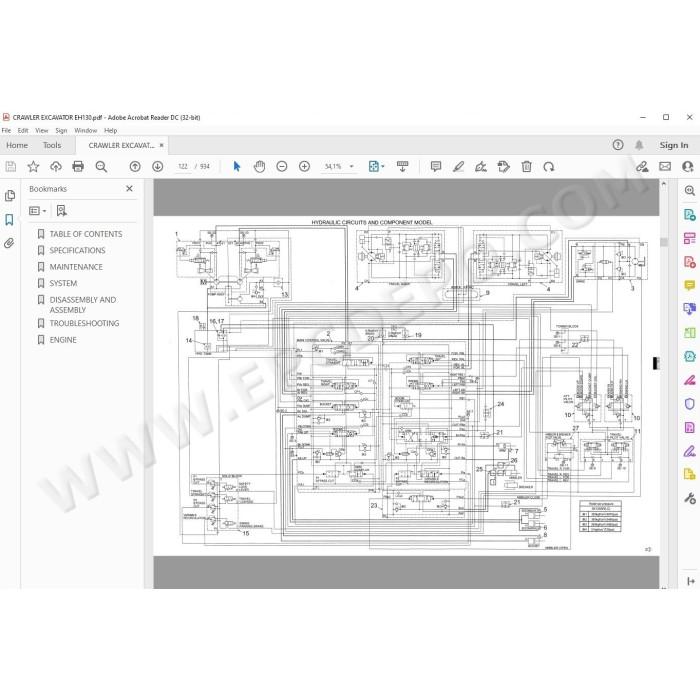This screenshot has height=700, width=700.
Task: Toggle the Bookmarks panel icon
Action: pyautogui.click(x=9, y=220)
